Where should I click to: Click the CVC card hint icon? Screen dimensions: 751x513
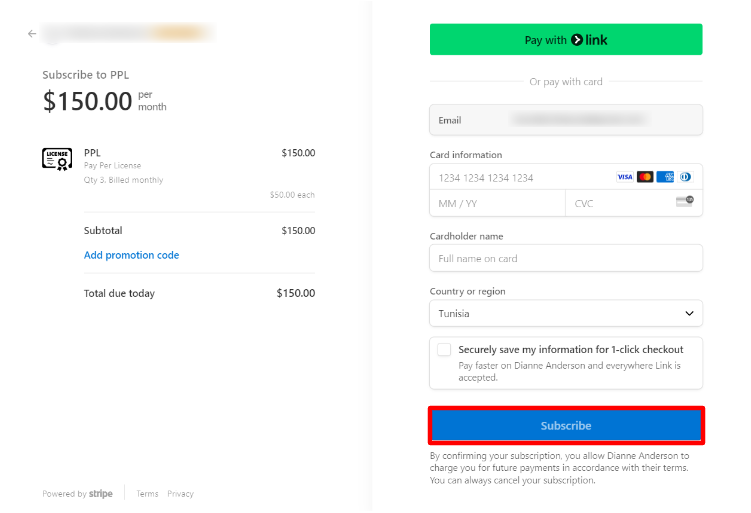coord(685,203)
